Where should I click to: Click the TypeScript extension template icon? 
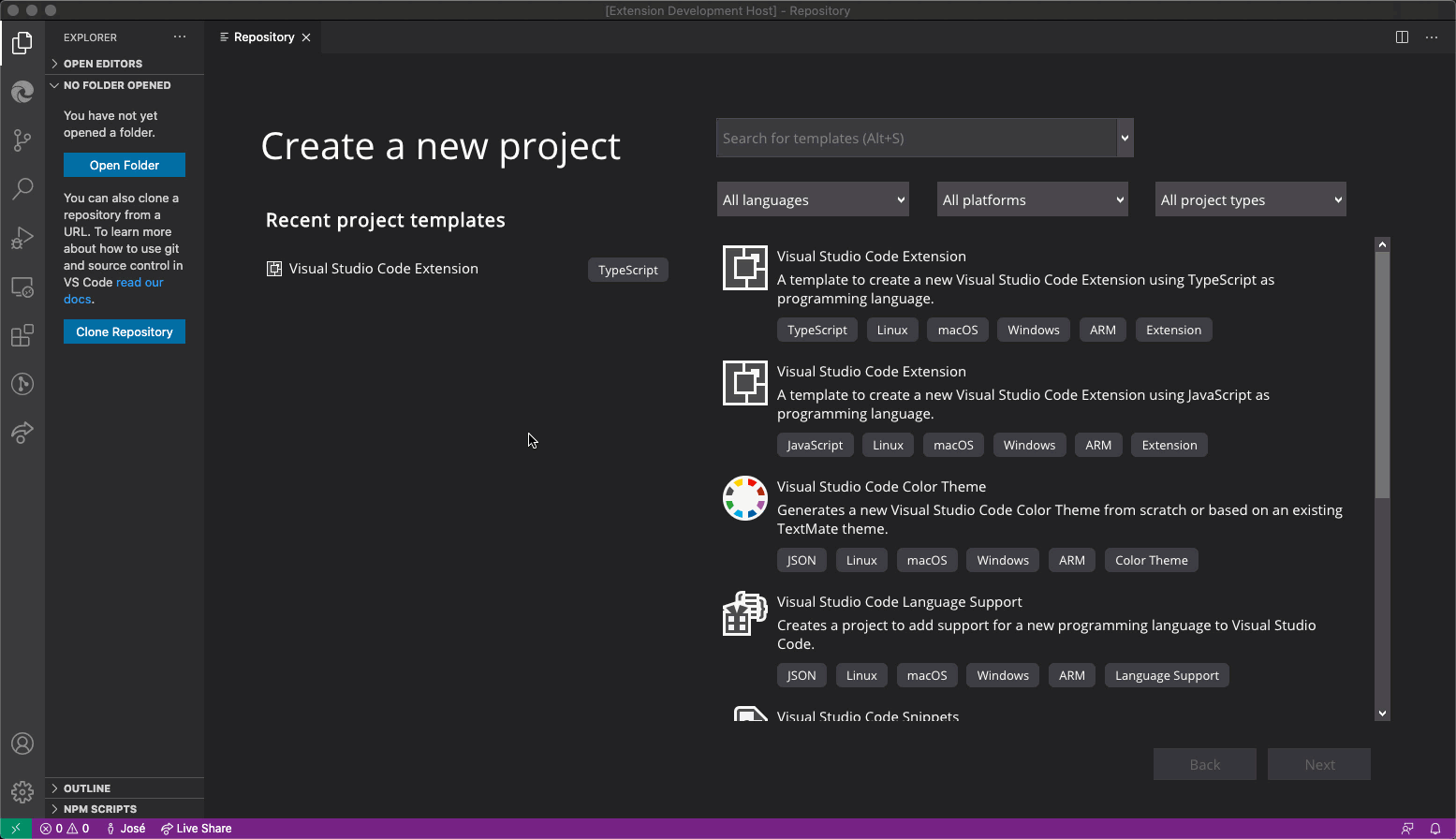[x=745, y=268]
